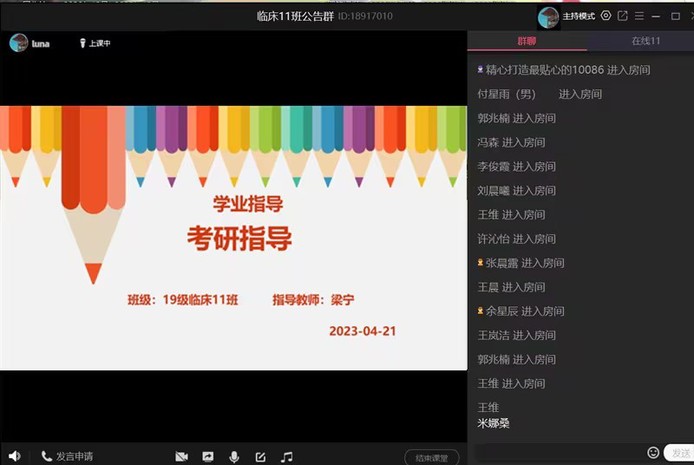
Task: Open the whiteboard edit icon
Action: [260, 457]
